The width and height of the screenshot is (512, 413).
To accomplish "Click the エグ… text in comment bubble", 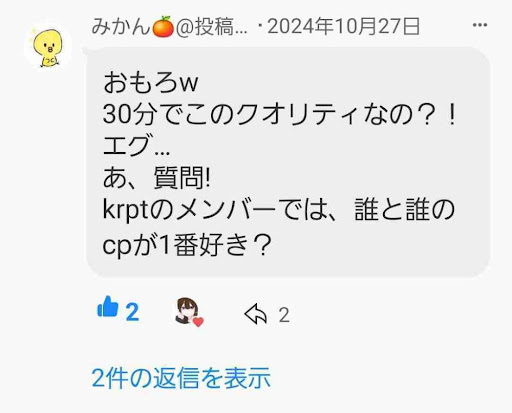I will (136, 146).
